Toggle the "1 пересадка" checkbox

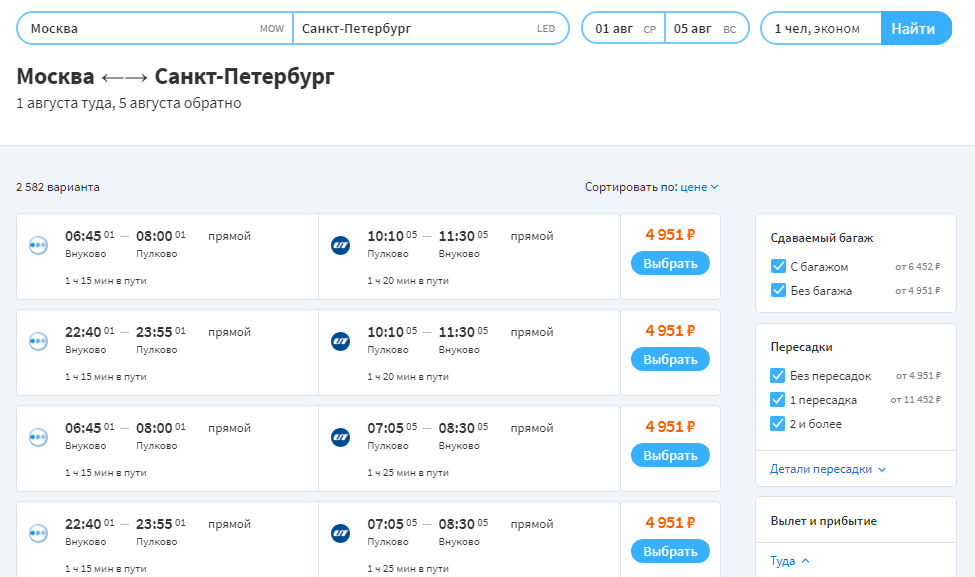(778, 400)
